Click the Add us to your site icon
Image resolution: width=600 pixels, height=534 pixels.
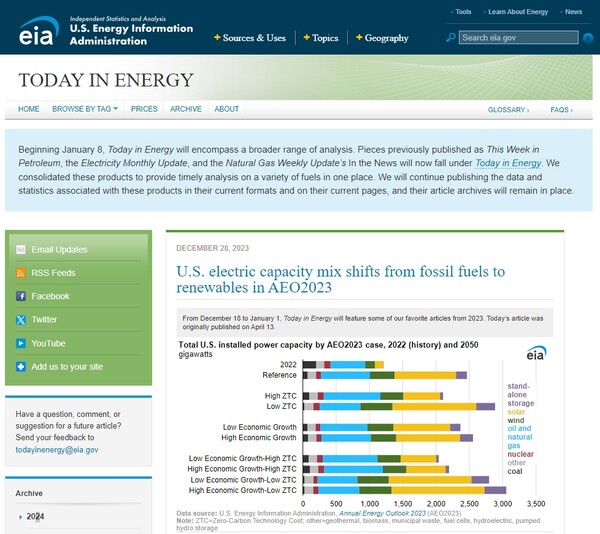[20, 367]
